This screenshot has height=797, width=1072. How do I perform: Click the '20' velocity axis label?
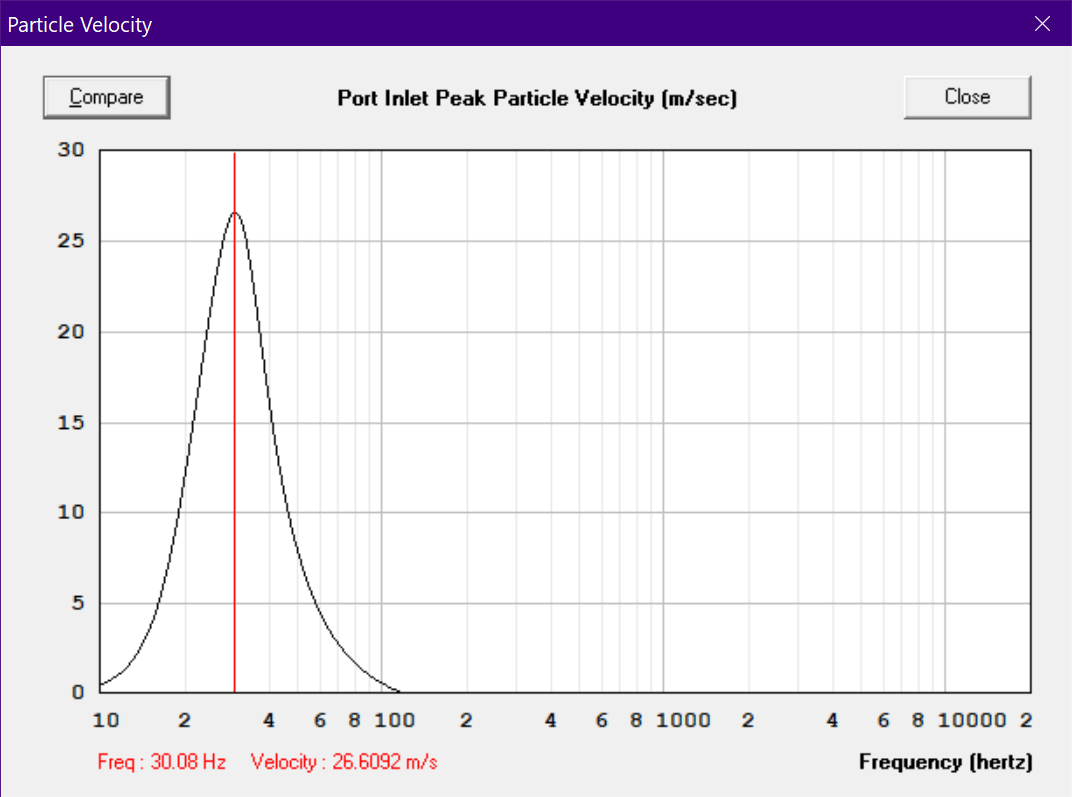point(71,332)
